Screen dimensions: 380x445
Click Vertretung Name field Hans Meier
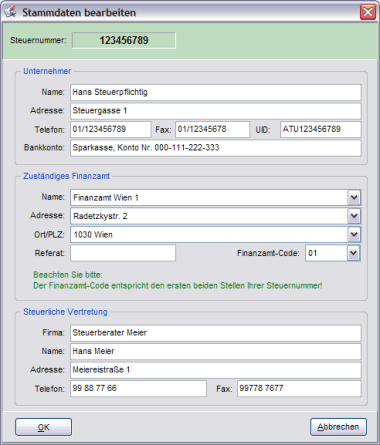click(216, 351)
